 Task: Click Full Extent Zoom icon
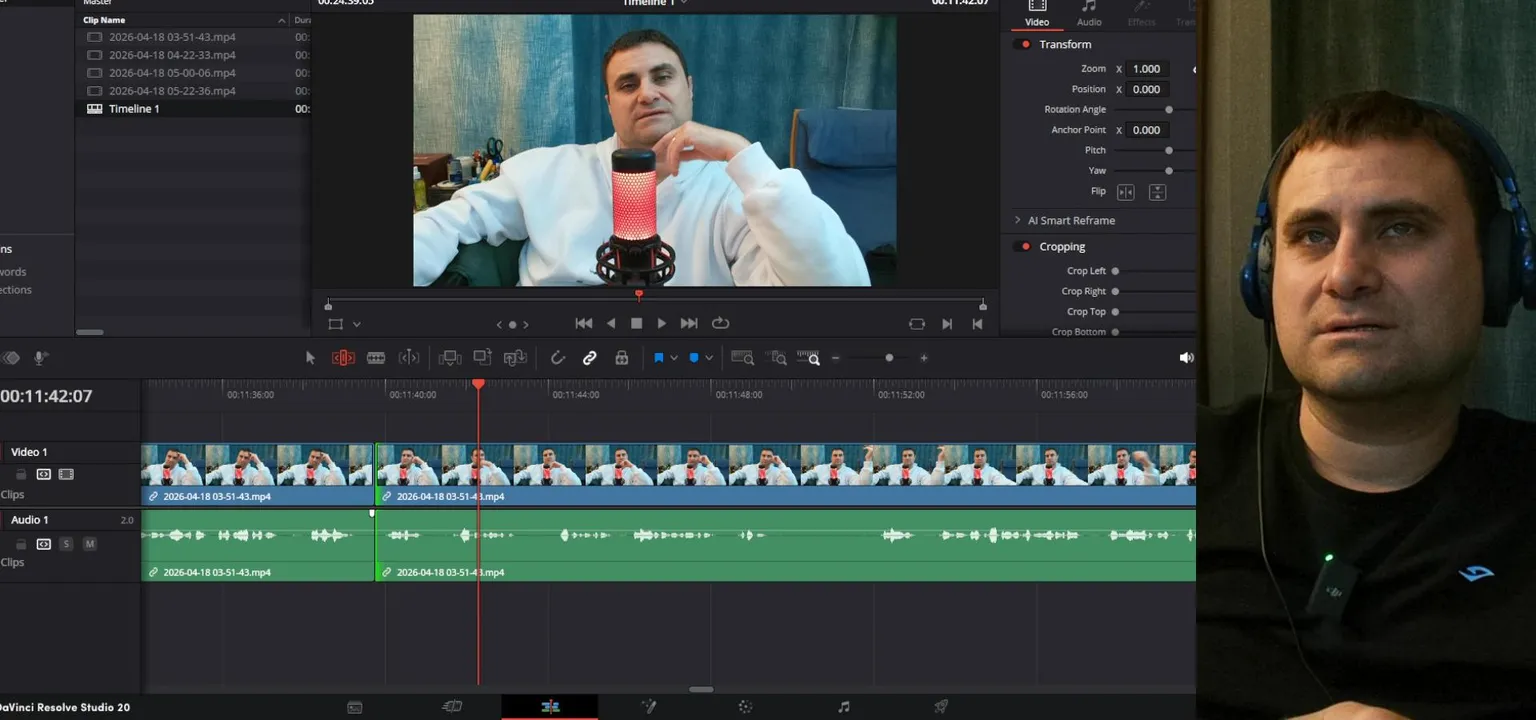pyautogui.click(x=742, y=358)
